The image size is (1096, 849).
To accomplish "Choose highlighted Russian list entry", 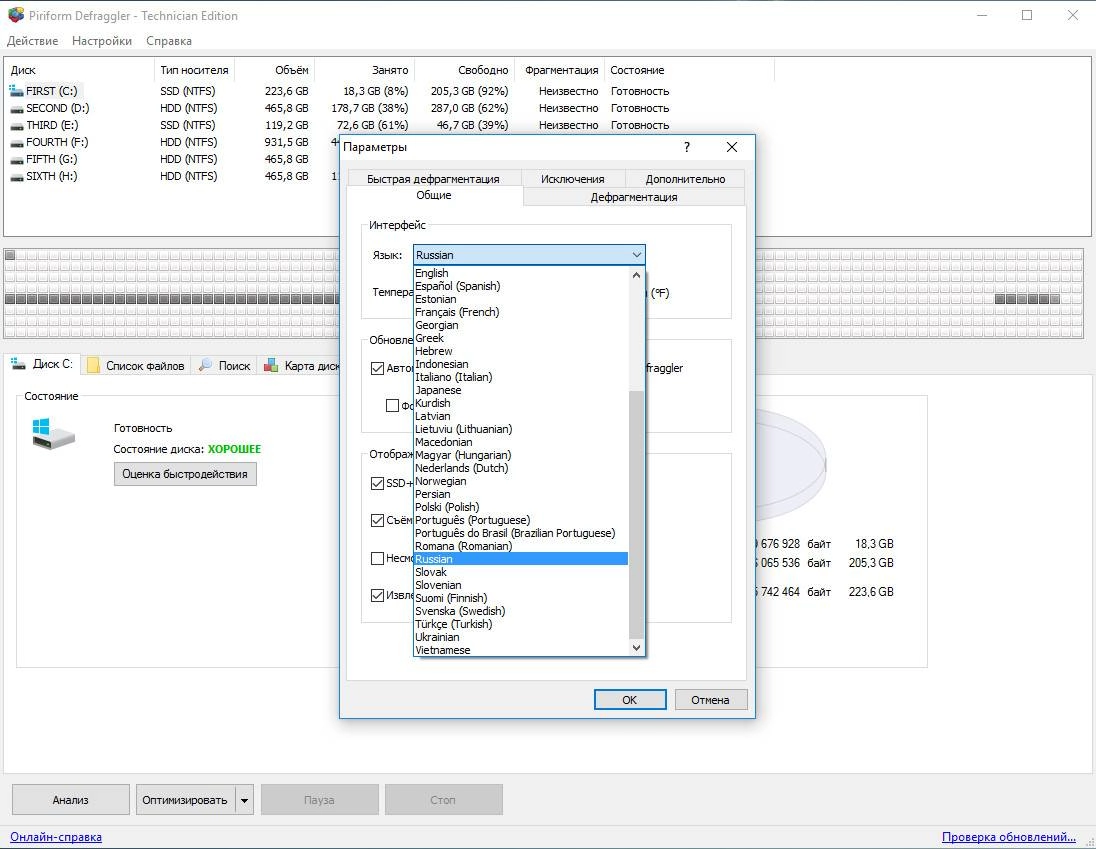I will pyautogui.click(x=521, y=559).
